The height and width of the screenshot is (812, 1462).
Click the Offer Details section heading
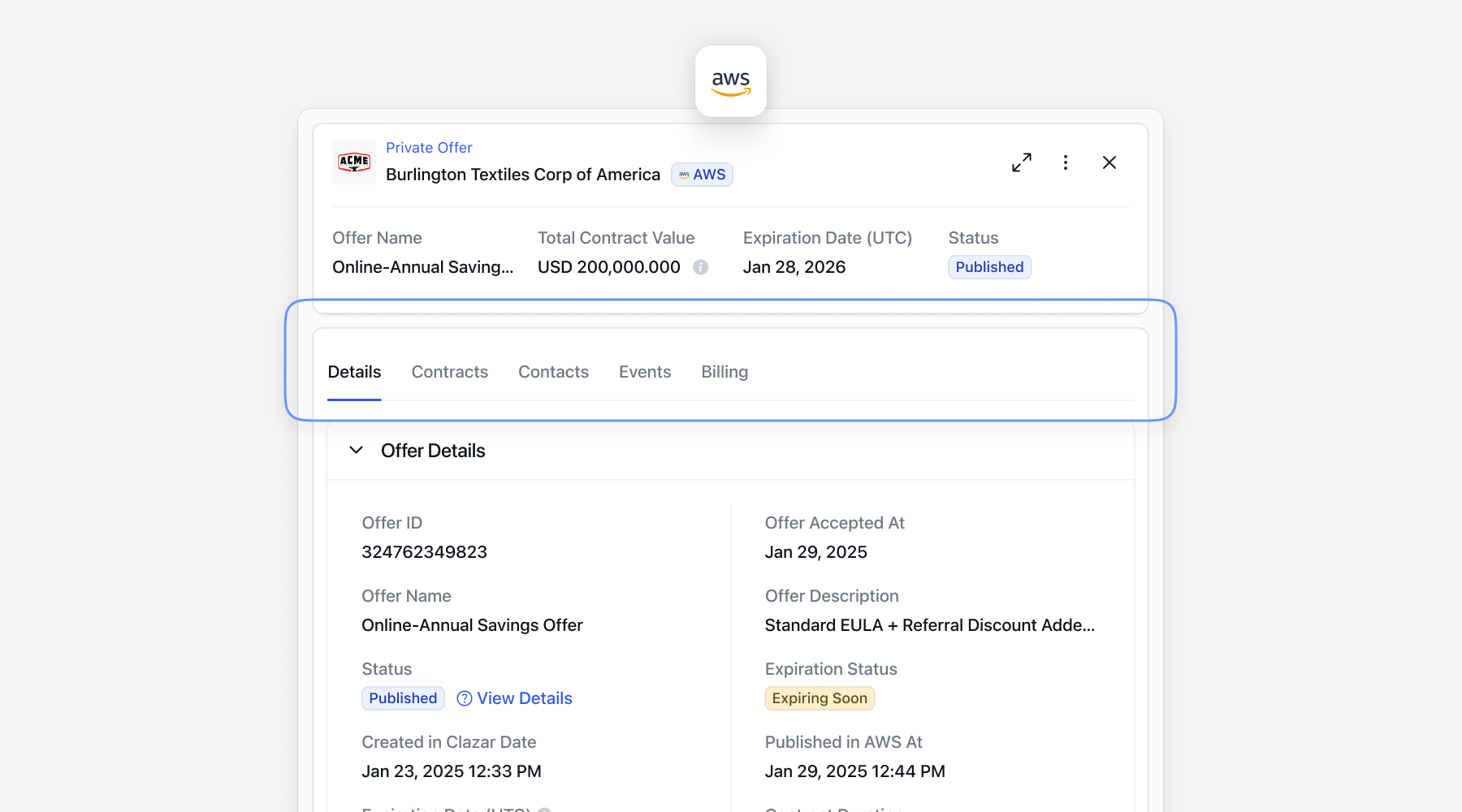click(433, 451)
